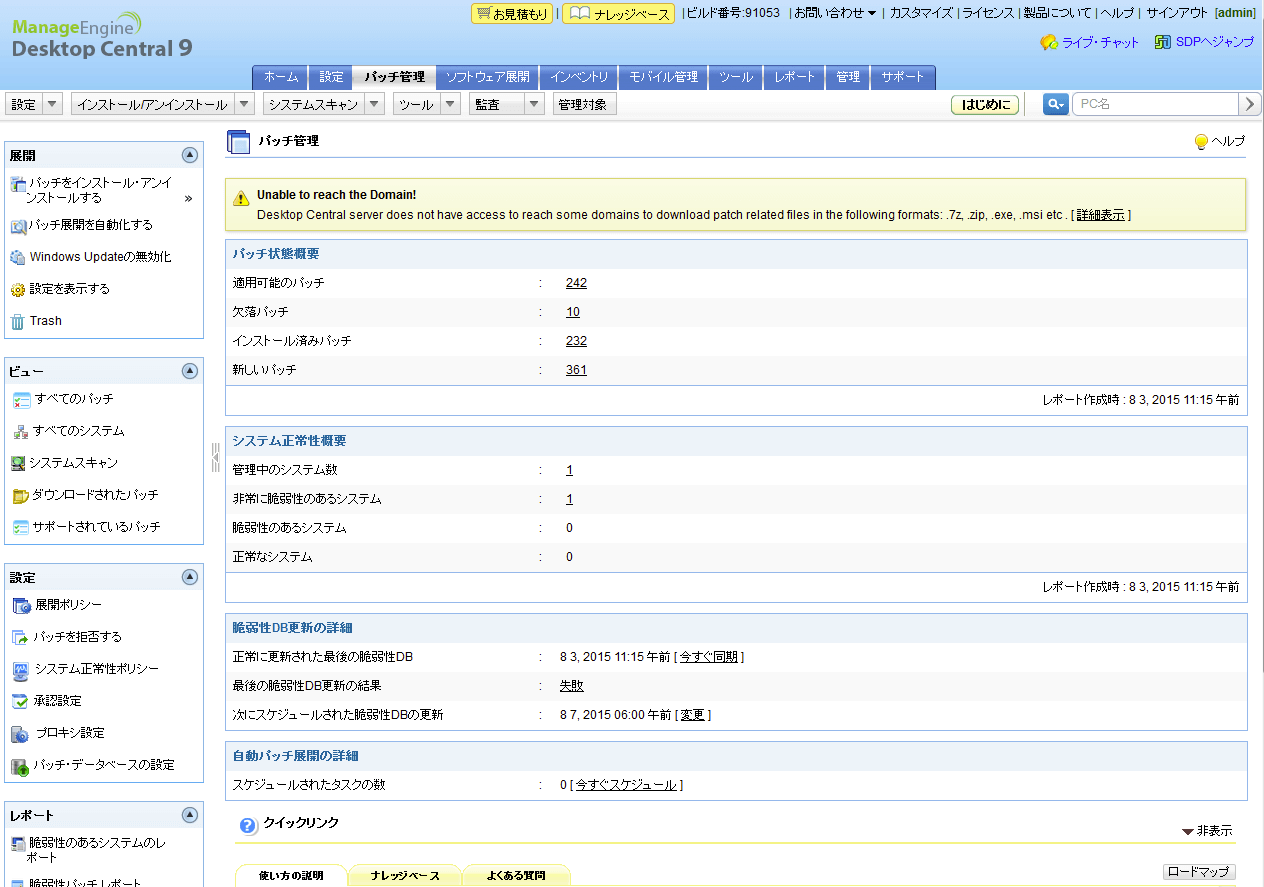Click the ダウンロードされたパッチ folder icon

click(x=20, y=496)
